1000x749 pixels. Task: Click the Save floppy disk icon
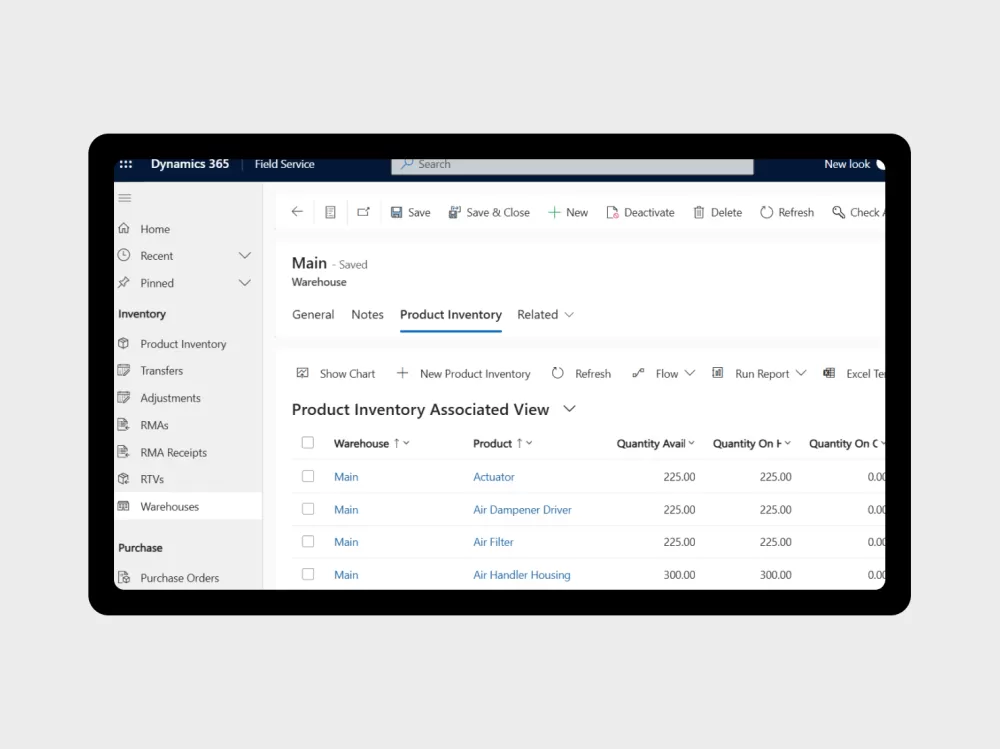click(396, 212)
